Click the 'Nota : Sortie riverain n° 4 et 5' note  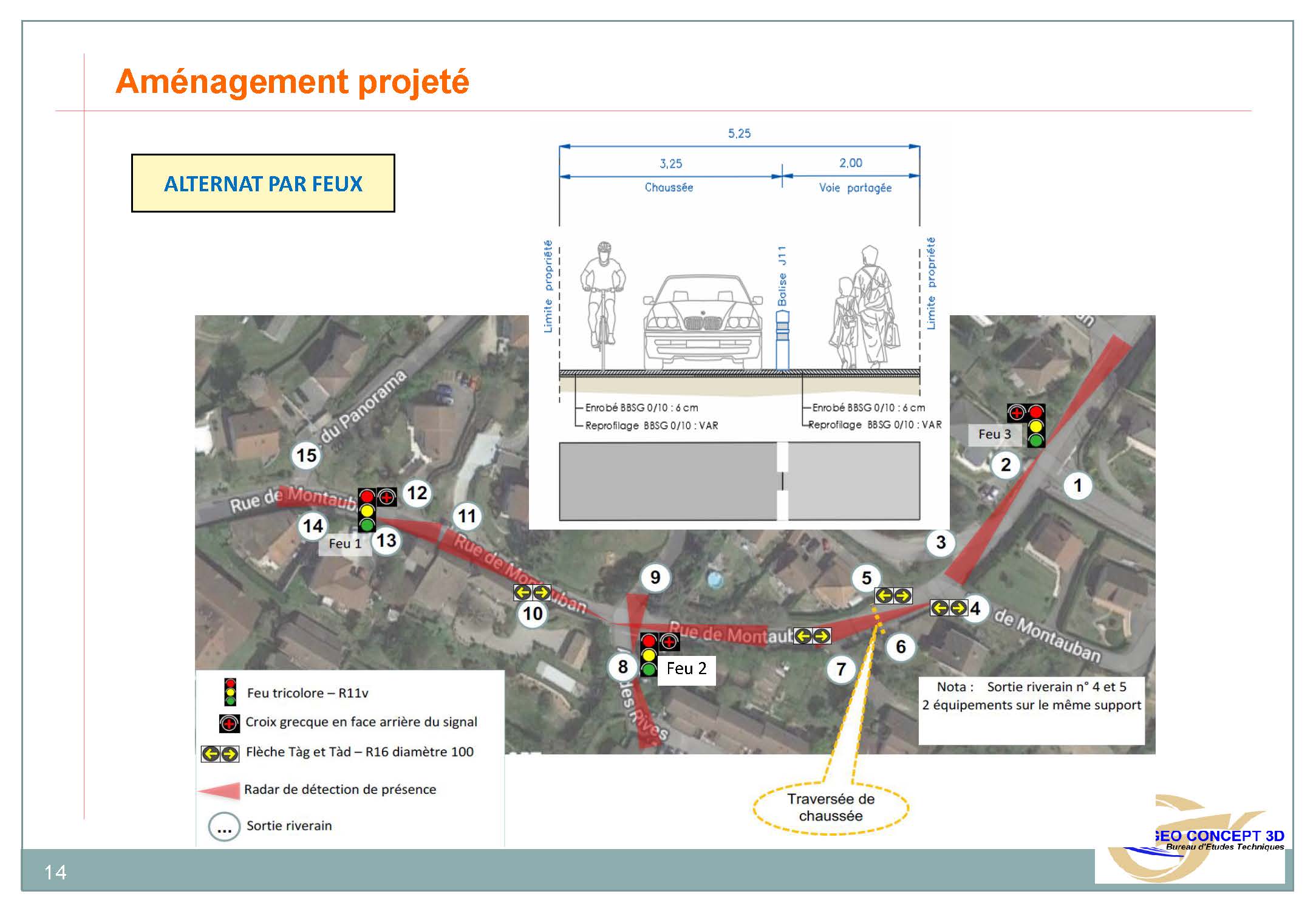tap(1031, 687)
